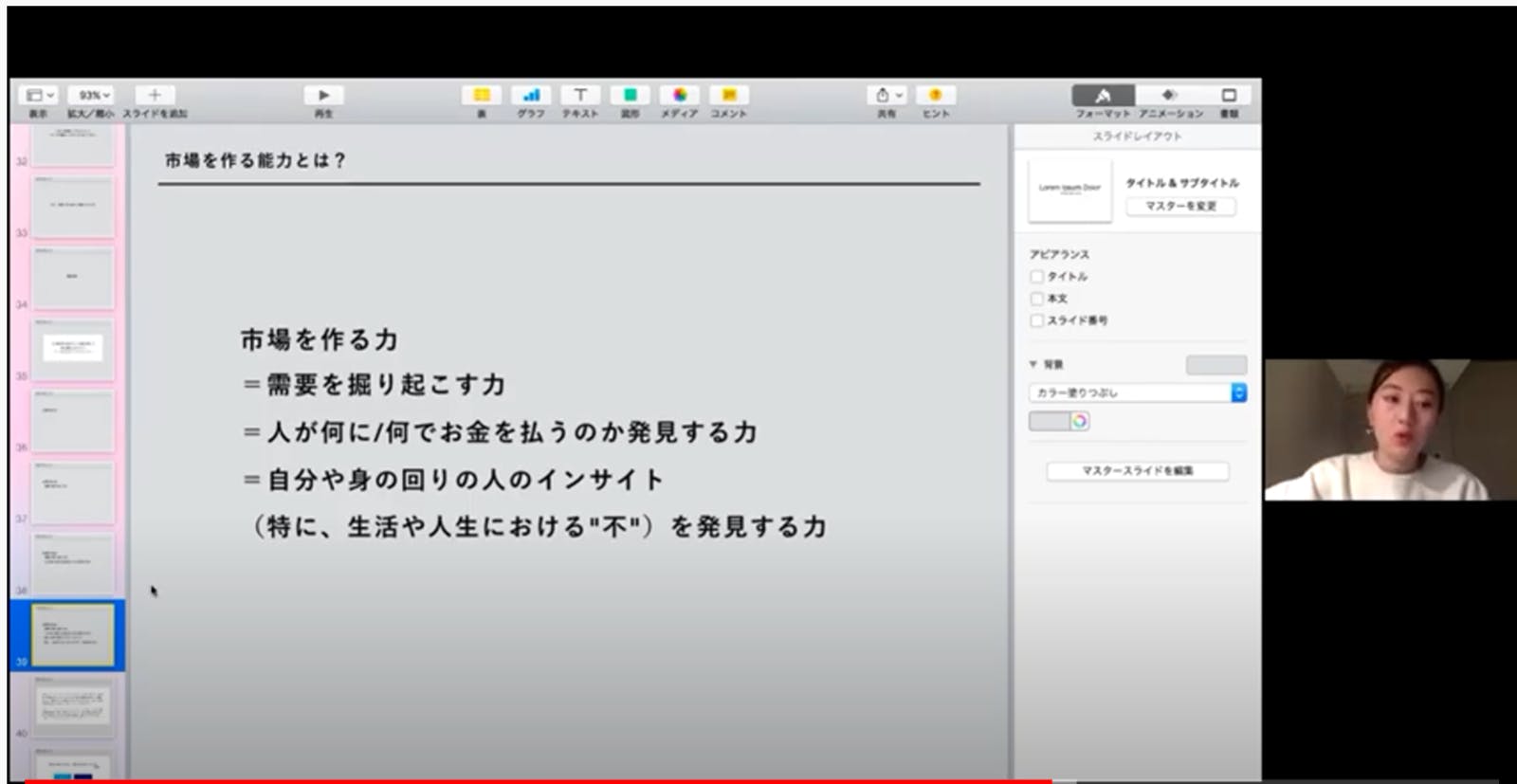This screenshot has width=1517, height=784.
Task: Open the メディア media picker icon
Action: [680, 95]
